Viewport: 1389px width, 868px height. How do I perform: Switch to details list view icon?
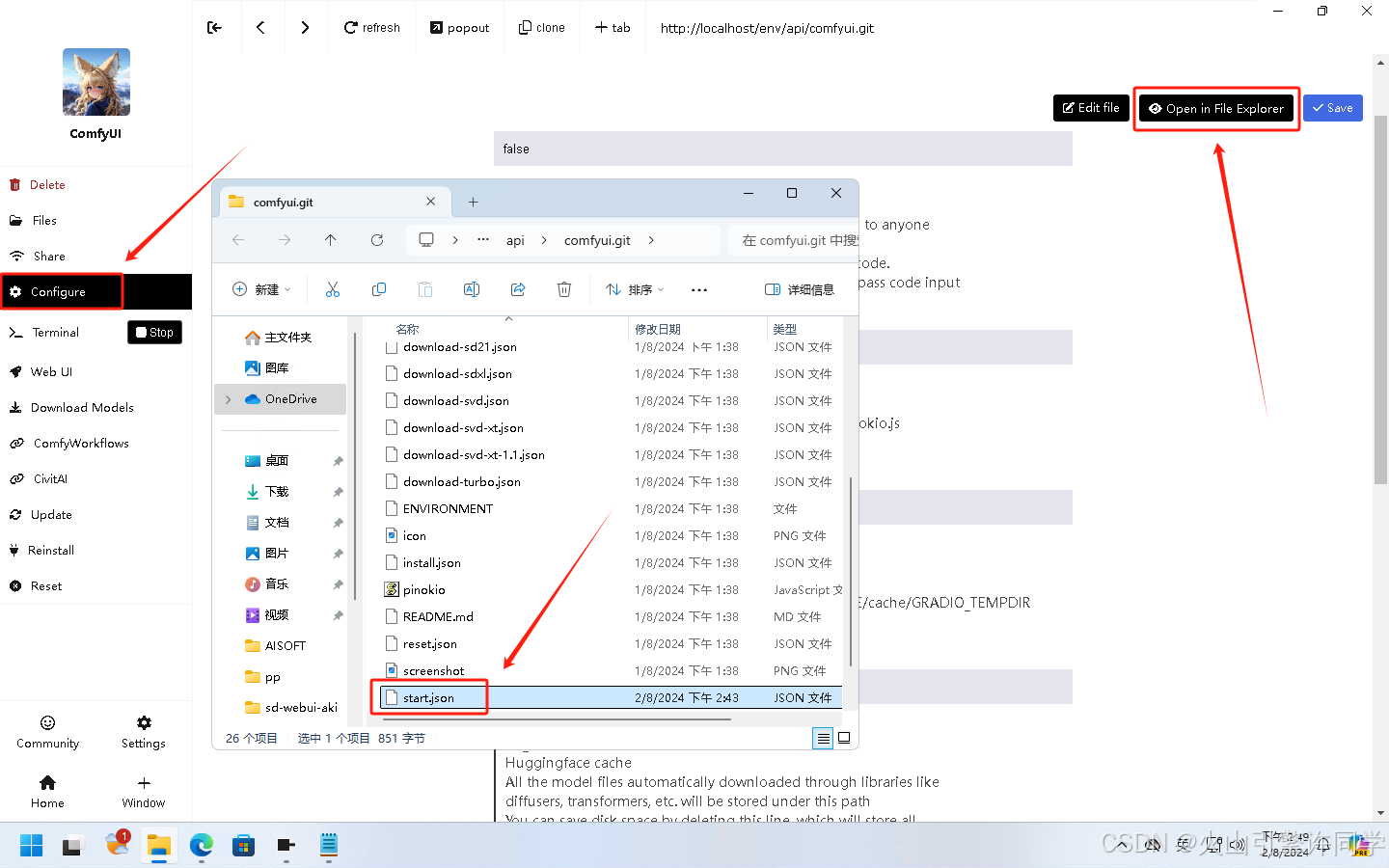coord(823,738)
